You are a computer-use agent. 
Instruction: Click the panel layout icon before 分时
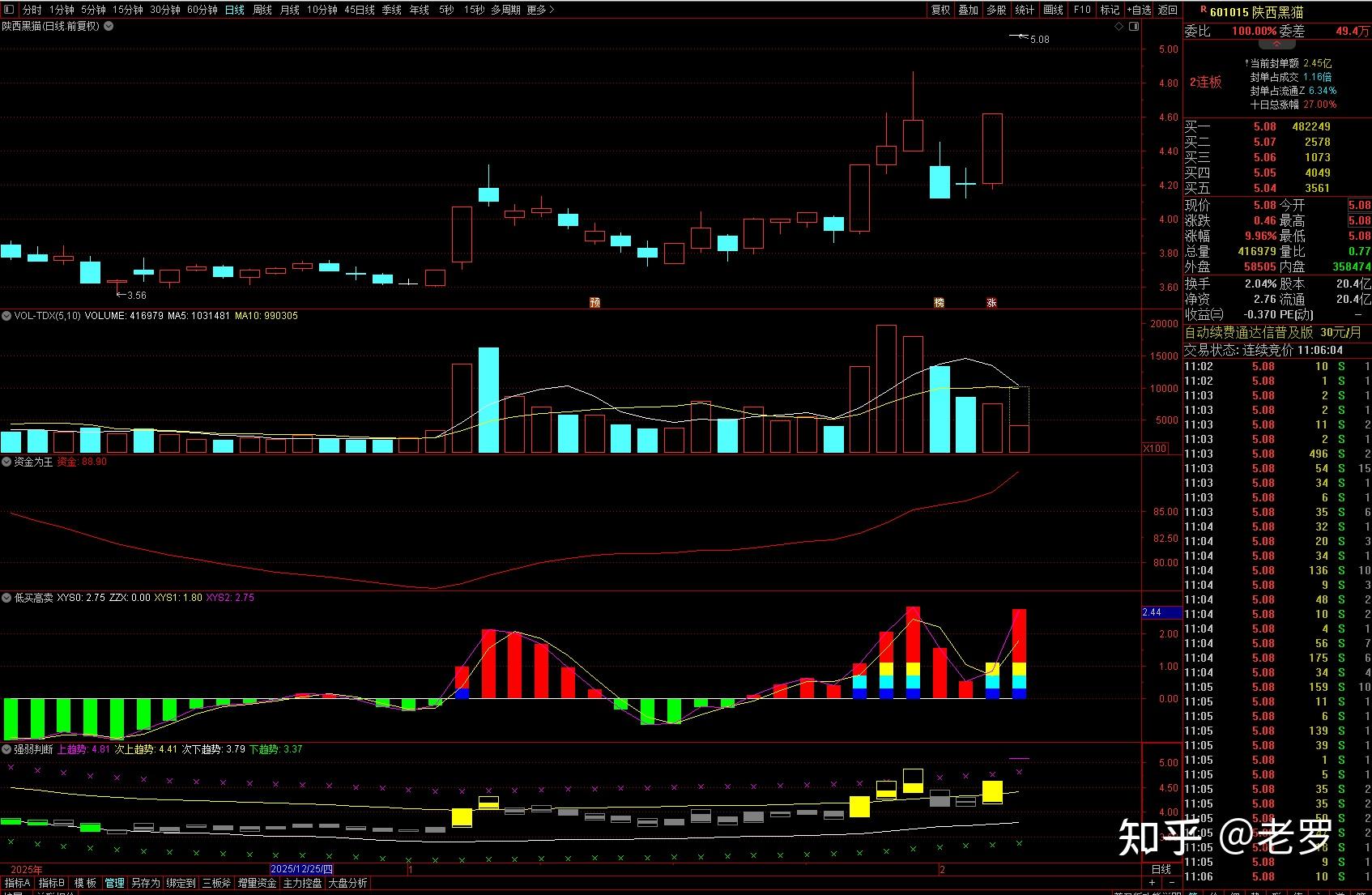pos(9,10)
